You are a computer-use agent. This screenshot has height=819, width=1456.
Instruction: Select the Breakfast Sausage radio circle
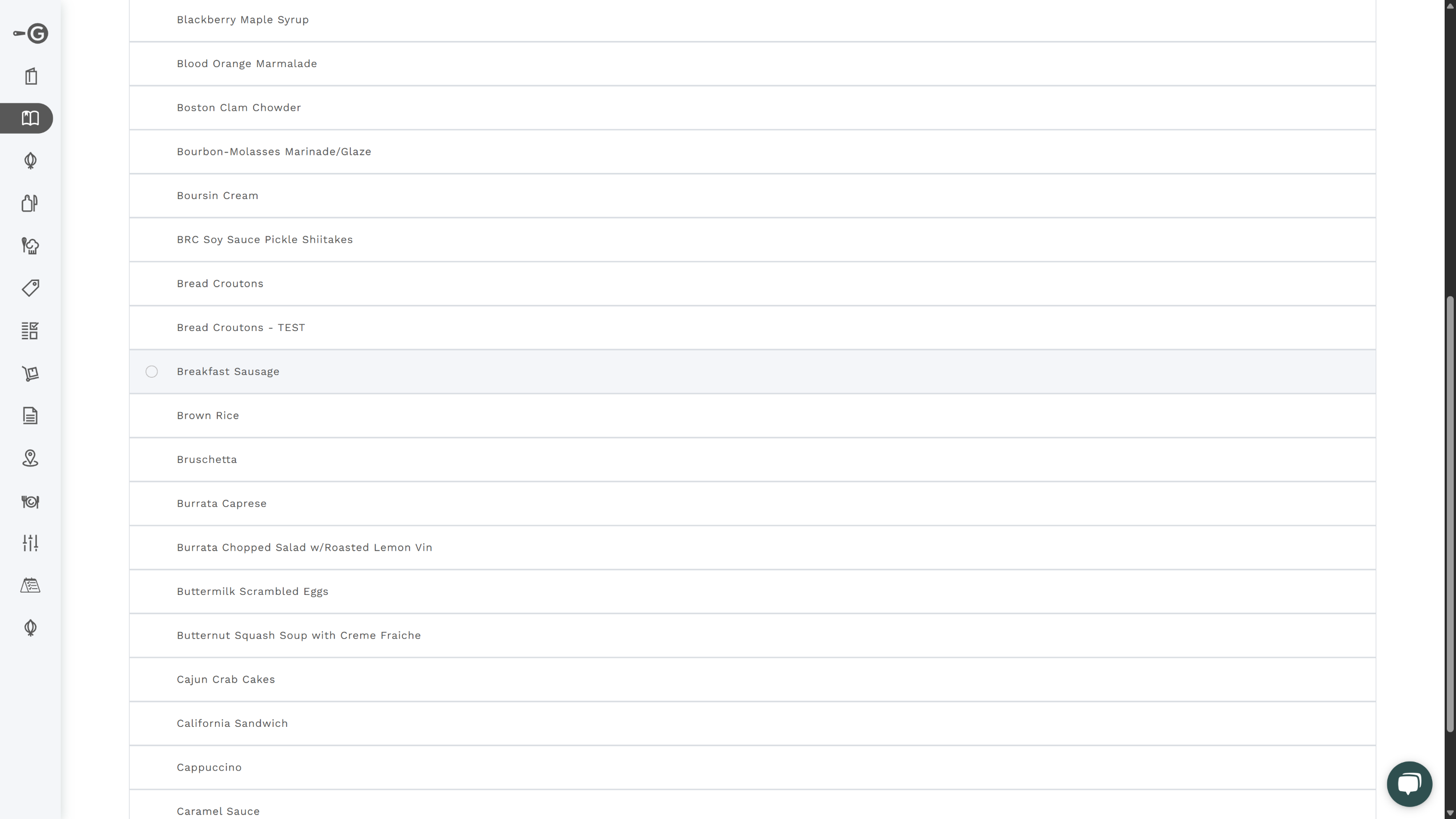tap(151, 371)
